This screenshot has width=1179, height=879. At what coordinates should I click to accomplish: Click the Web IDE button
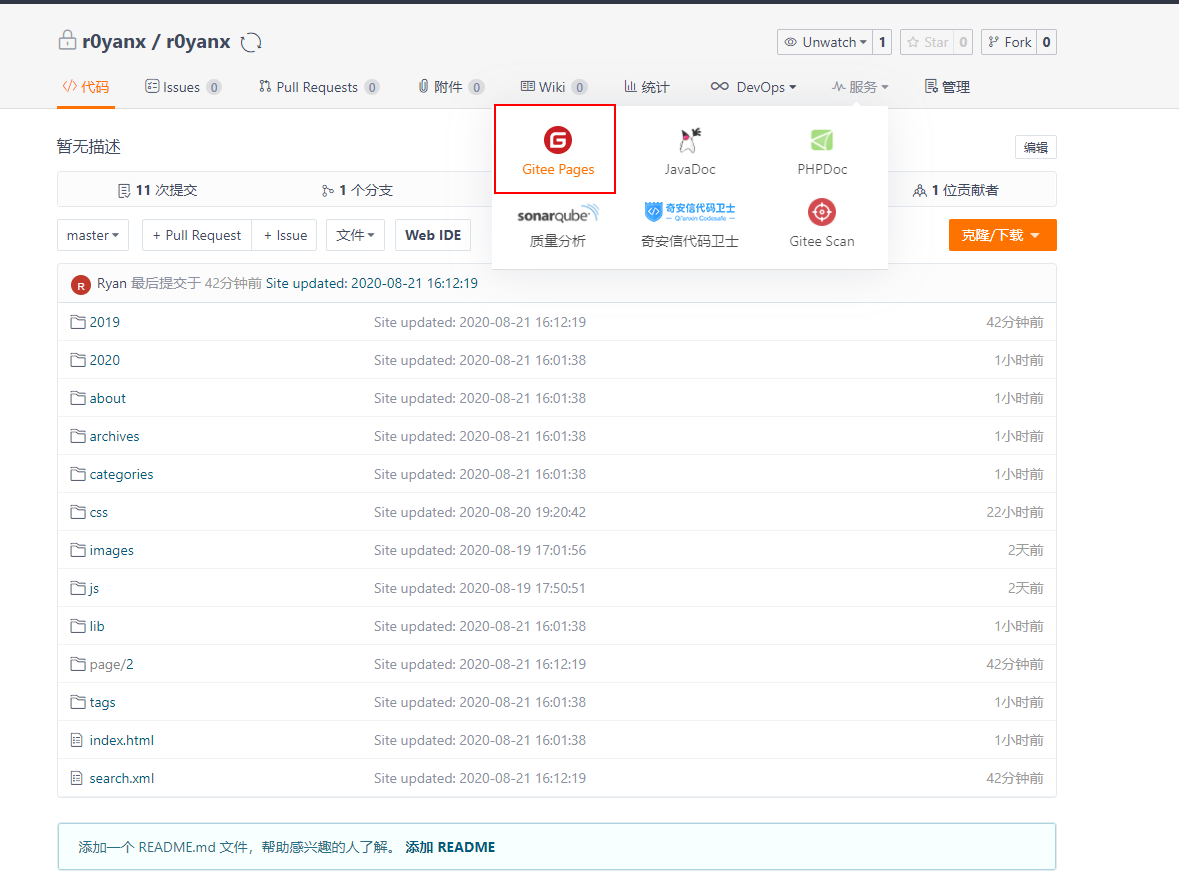coord(433,235)
